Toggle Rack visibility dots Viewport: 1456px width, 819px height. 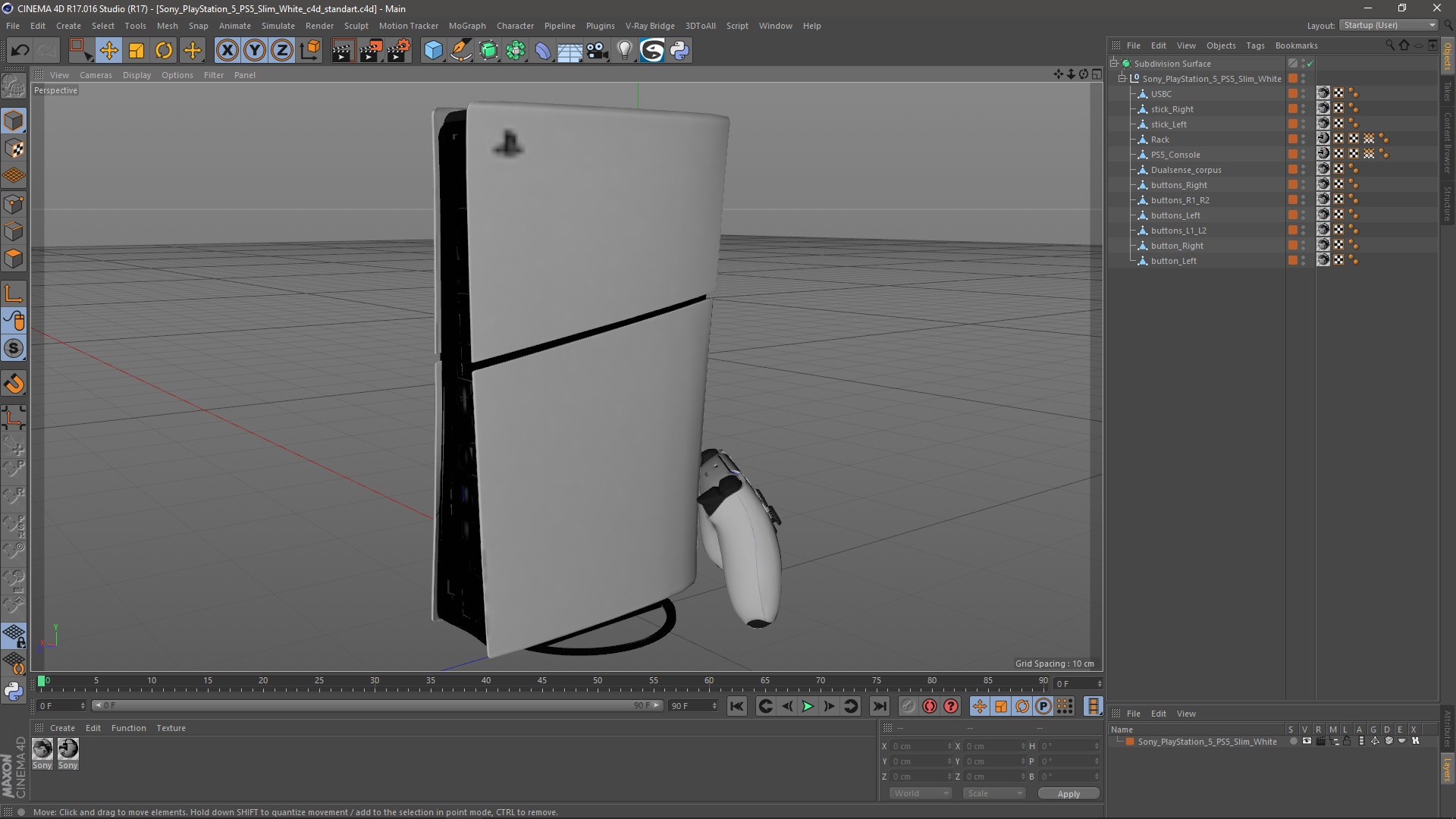1304,140
